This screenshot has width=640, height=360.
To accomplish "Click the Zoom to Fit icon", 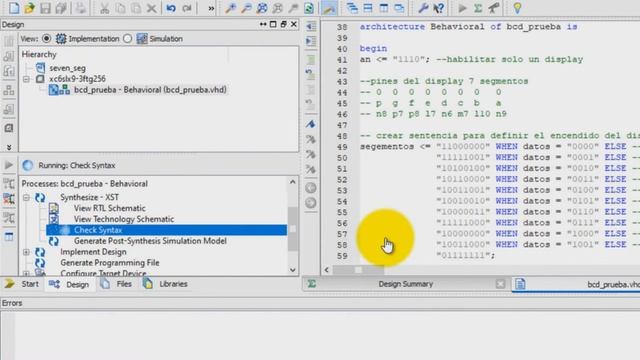I will pyautogui.click(x=262, y=8).
